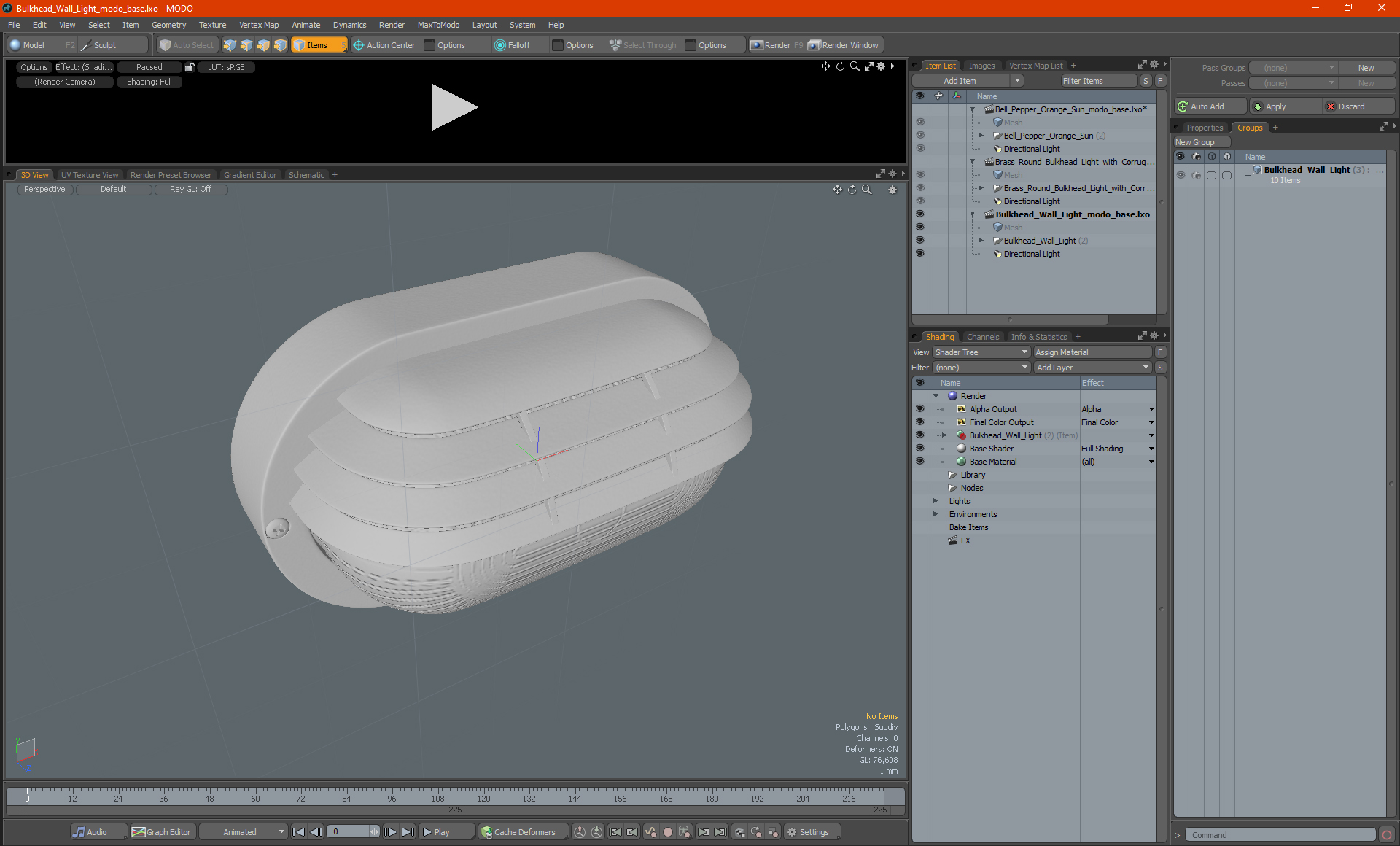This screenshot has width=1400, height=846.
Task: Click the Command input field
Action: tap(1280, 835)
